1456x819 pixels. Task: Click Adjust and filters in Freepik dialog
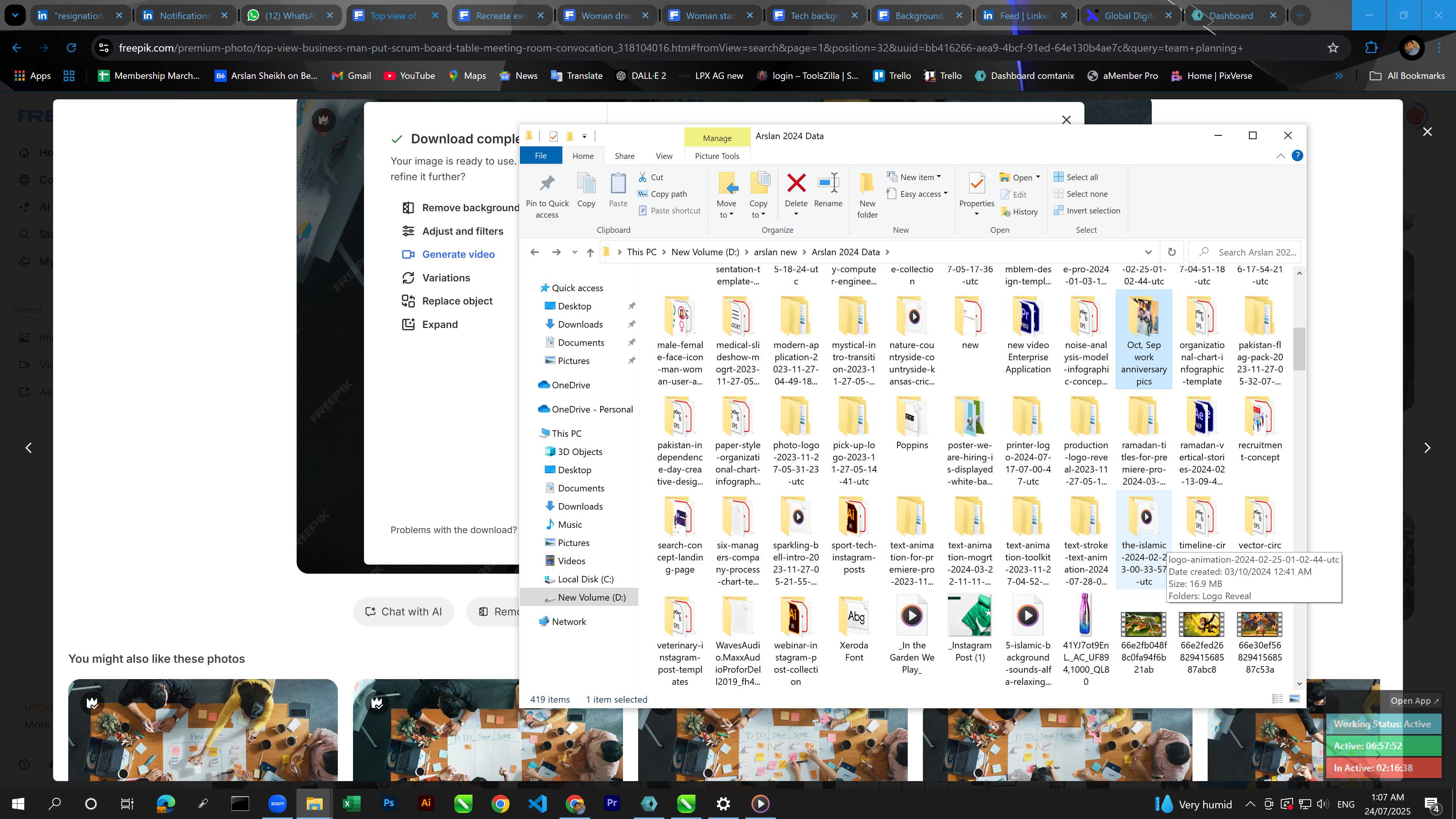(452, 231)
